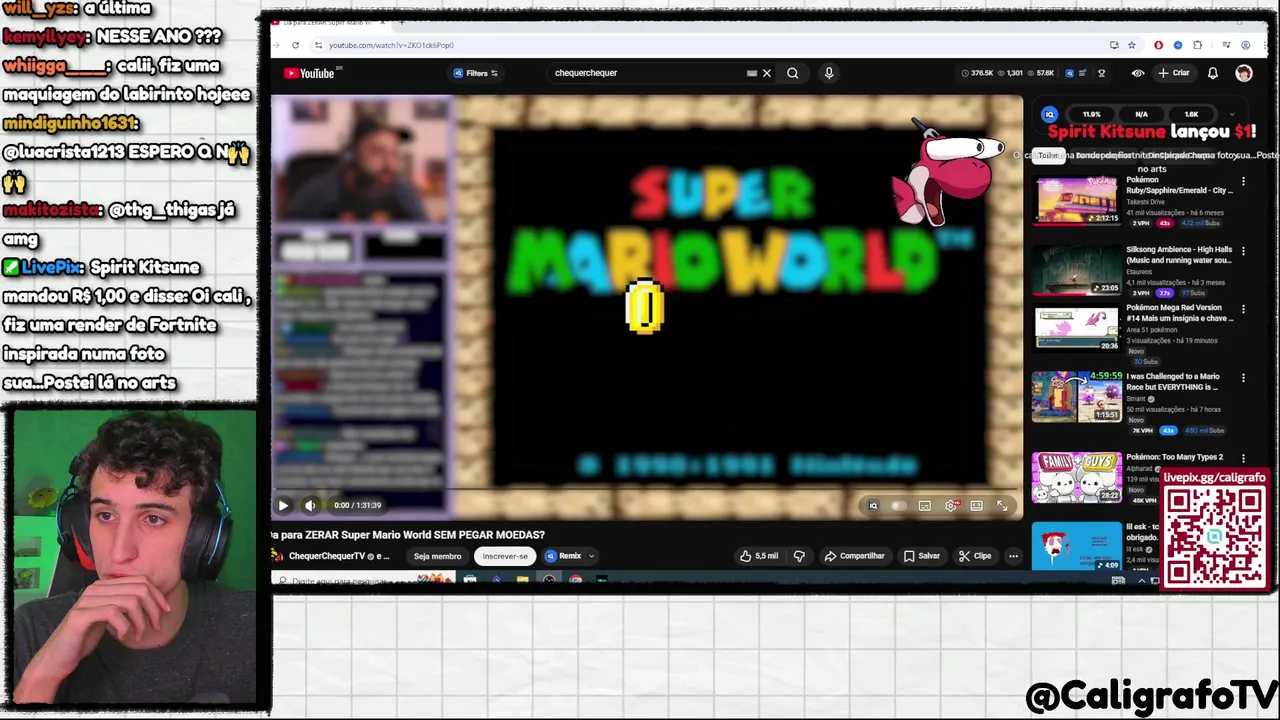1280x720 pixels.
Task: Open options for Mario Race video
Action: [1243, 378]
